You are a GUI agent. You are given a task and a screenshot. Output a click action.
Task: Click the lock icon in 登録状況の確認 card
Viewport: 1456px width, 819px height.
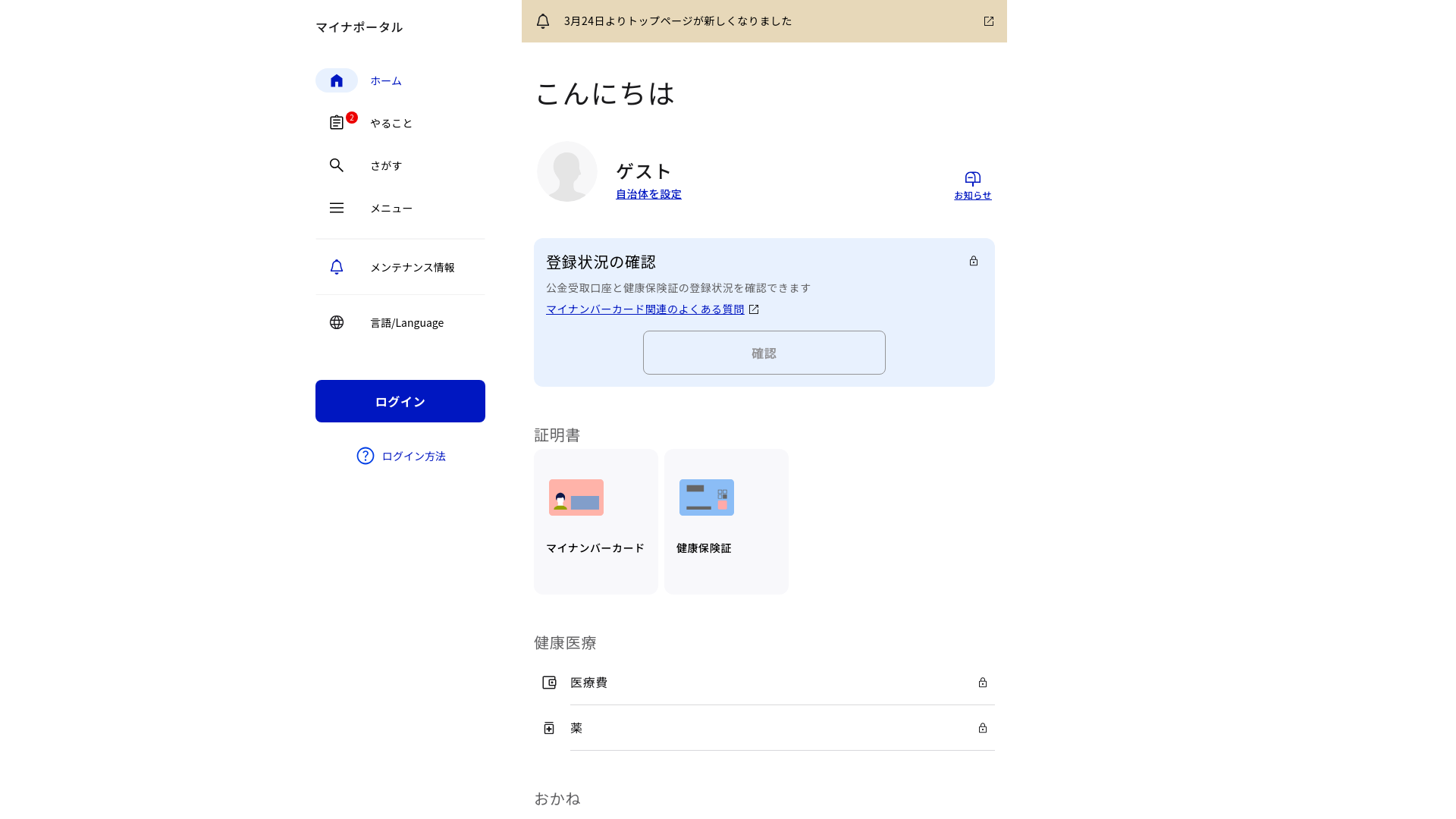click(974, 261)
